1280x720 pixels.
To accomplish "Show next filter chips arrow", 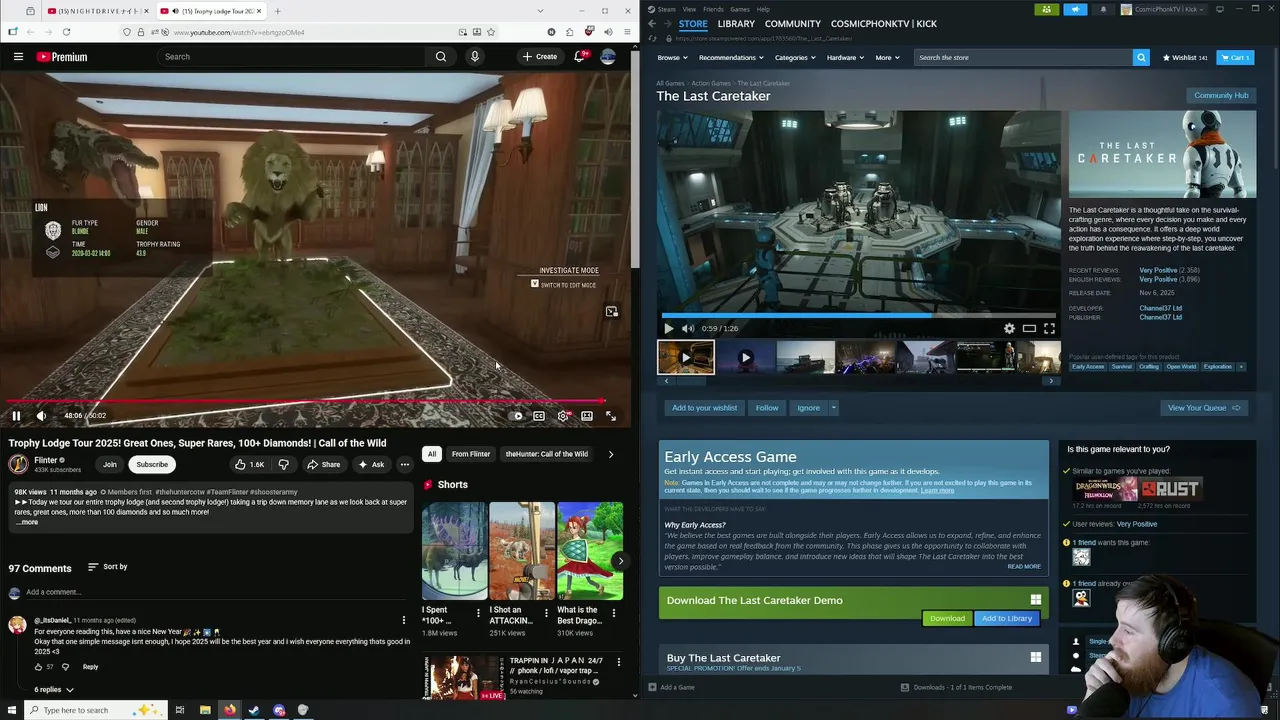I will coord(611,454).
